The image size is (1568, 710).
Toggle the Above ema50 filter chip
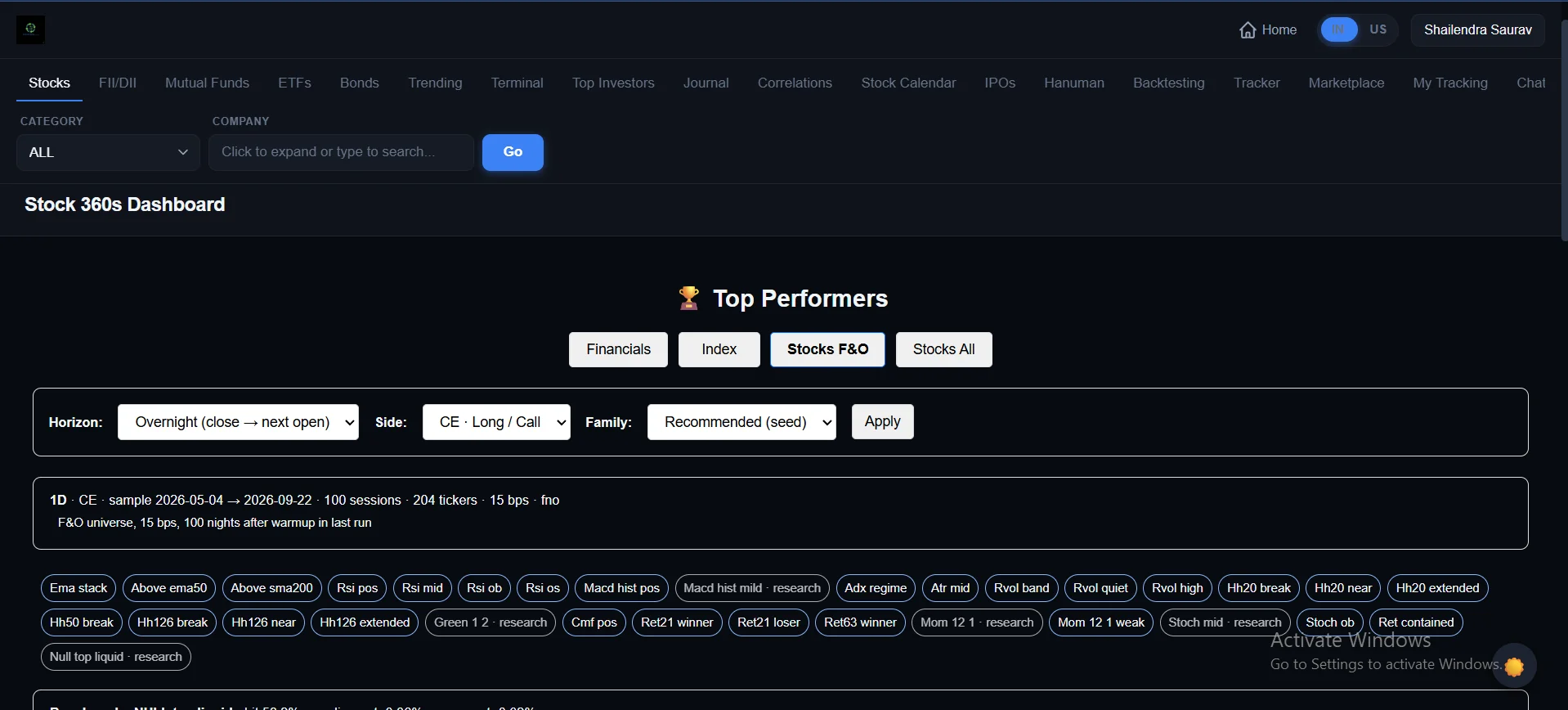[169, 588]
